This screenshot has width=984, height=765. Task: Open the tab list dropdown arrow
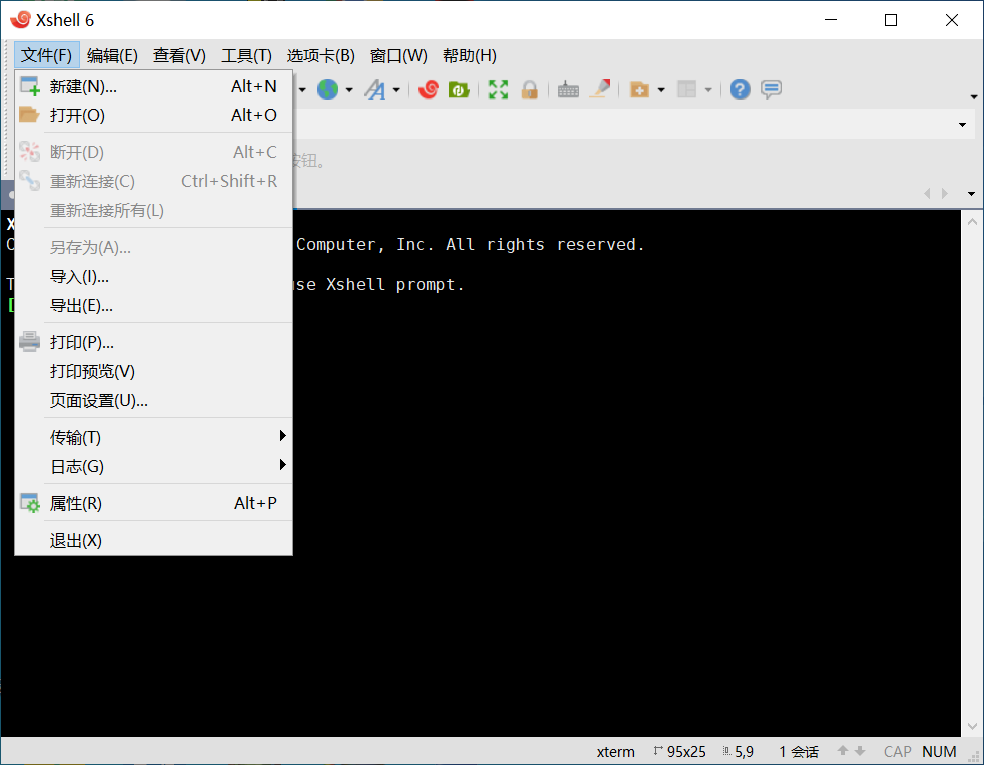pos(971,194)
